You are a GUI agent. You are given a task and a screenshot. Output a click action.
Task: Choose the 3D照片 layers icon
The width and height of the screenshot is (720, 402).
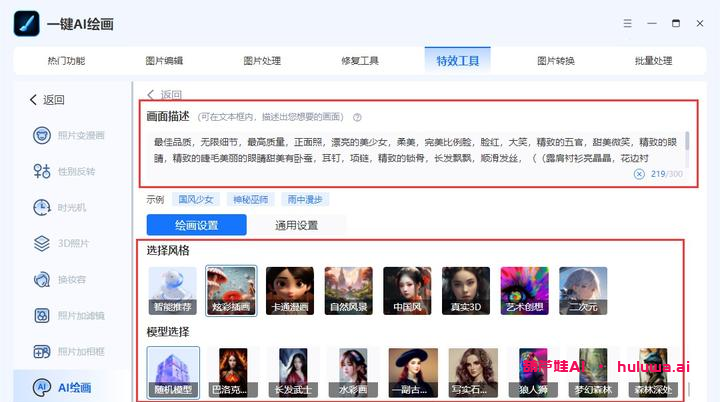pyautogui.click(x=42, y=243)
